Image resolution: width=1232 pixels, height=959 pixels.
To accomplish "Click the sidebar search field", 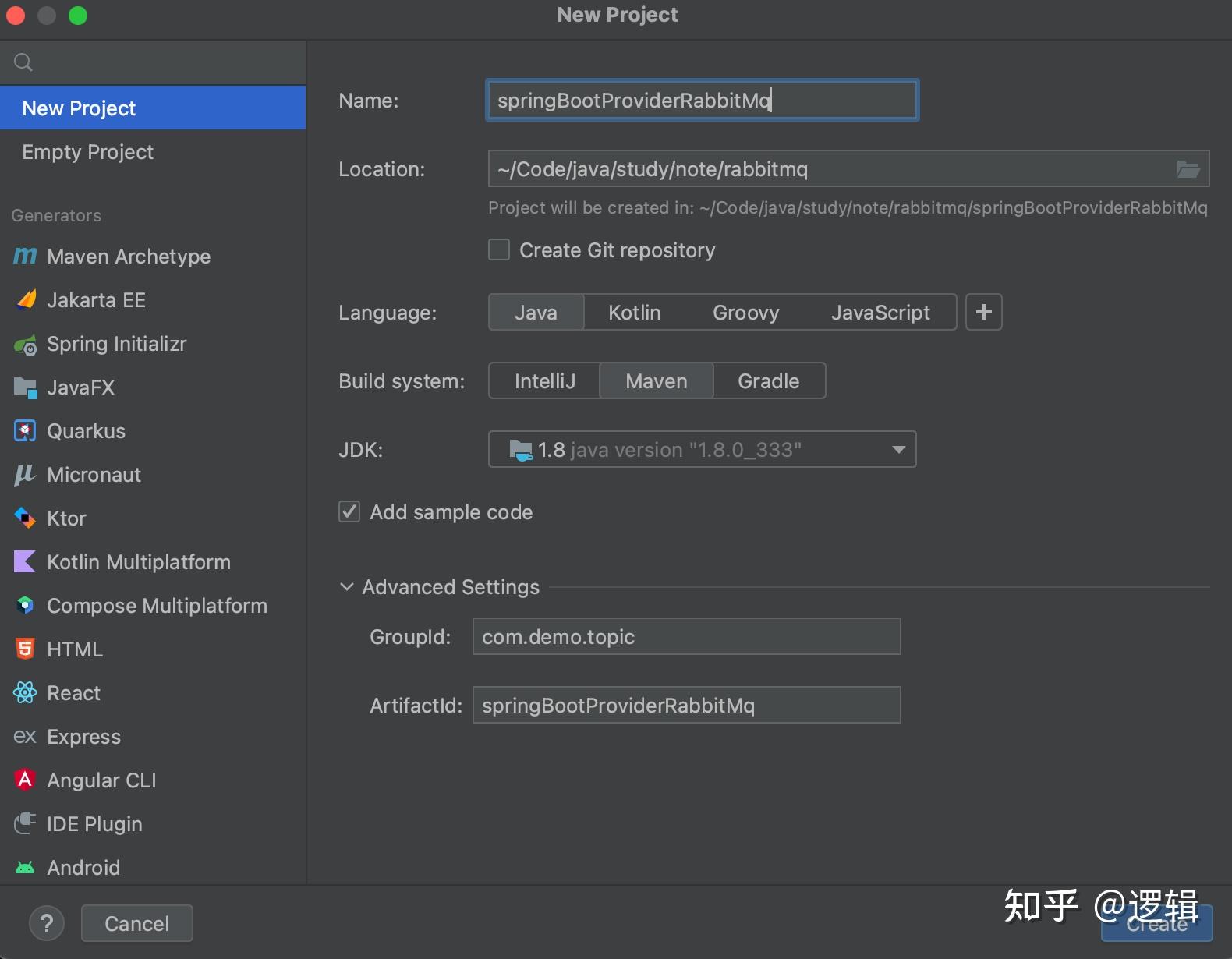I will coord(153,62).
